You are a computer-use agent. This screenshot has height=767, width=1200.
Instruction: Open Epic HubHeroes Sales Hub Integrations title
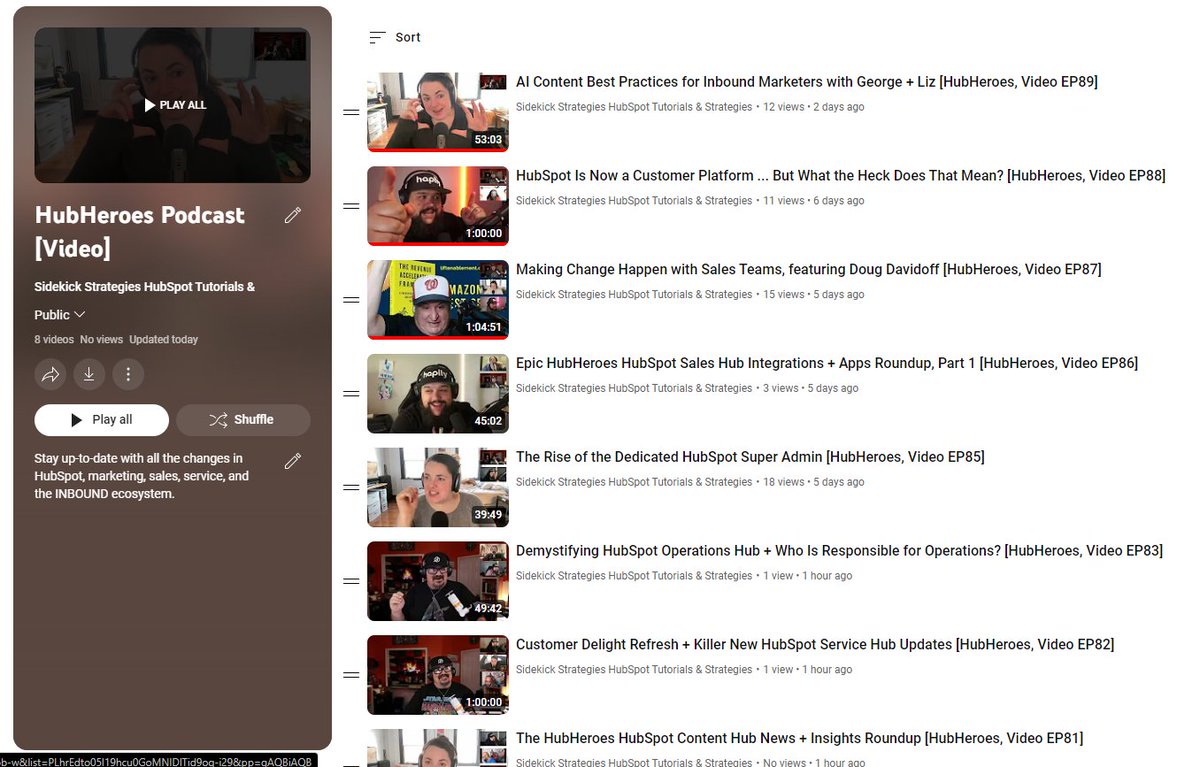pos(827,363)
